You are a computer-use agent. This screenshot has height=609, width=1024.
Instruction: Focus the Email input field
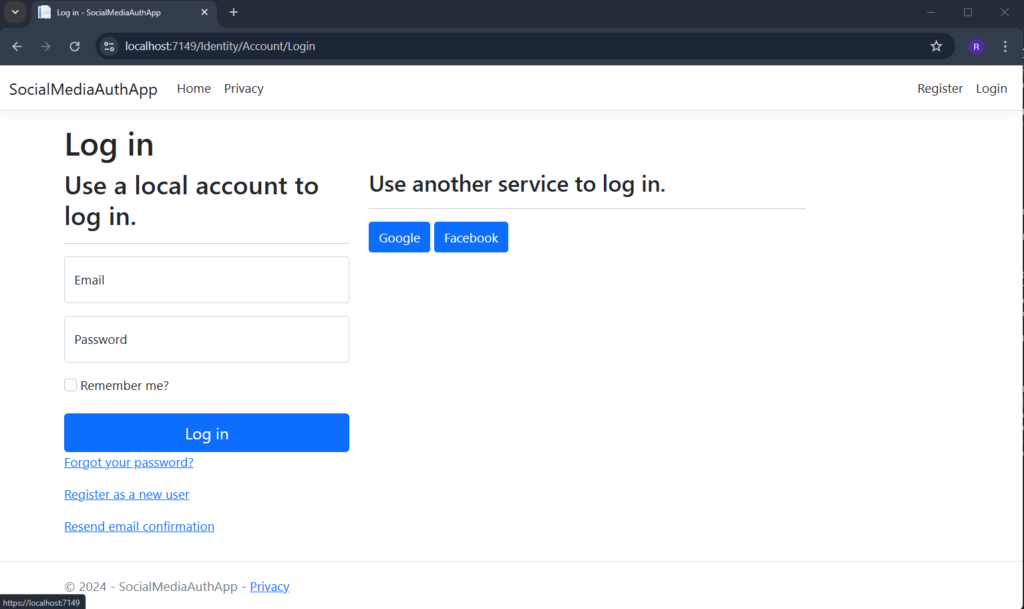206,279
